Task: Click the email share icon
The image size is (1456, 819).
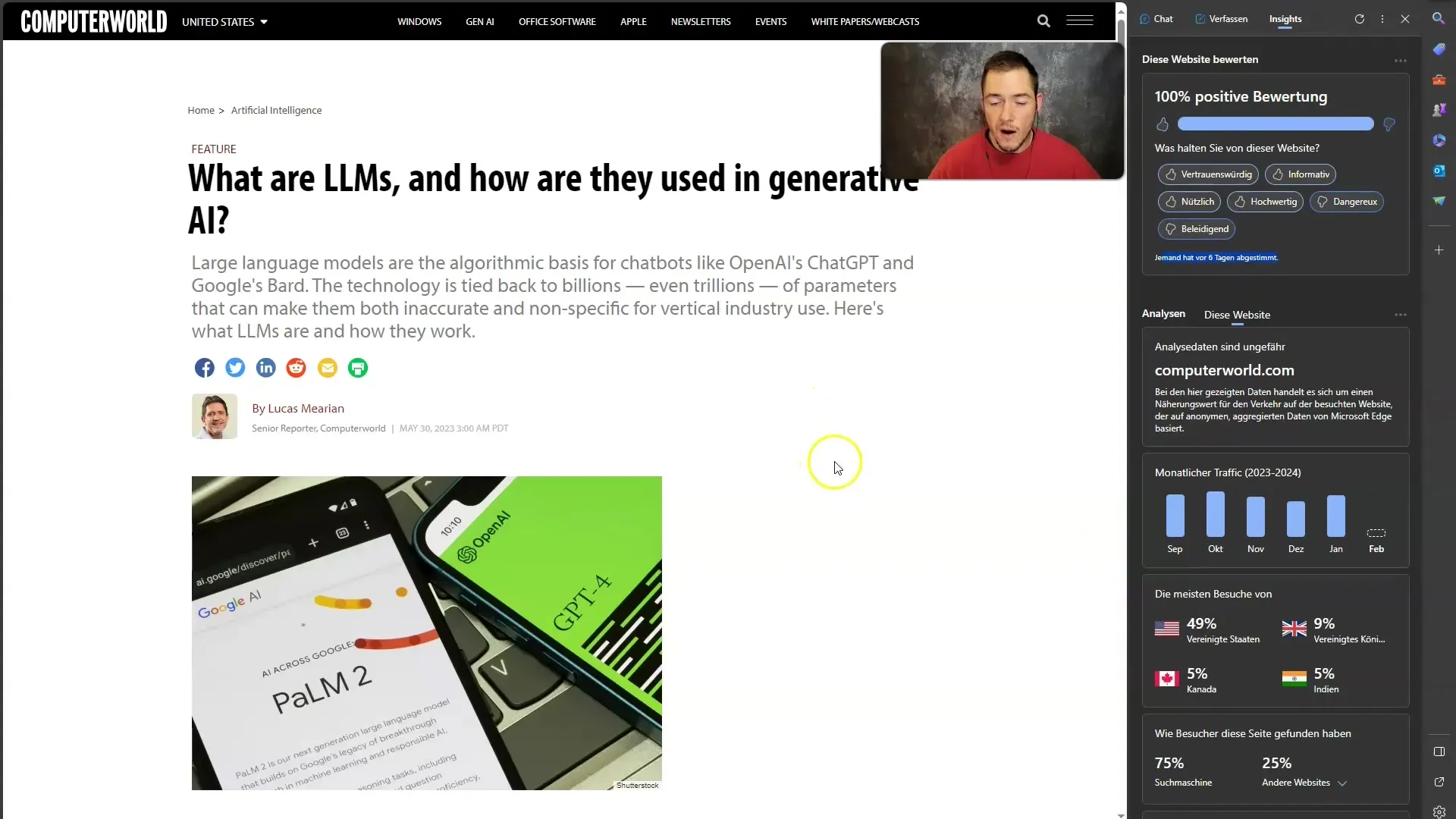Action: 327,368
